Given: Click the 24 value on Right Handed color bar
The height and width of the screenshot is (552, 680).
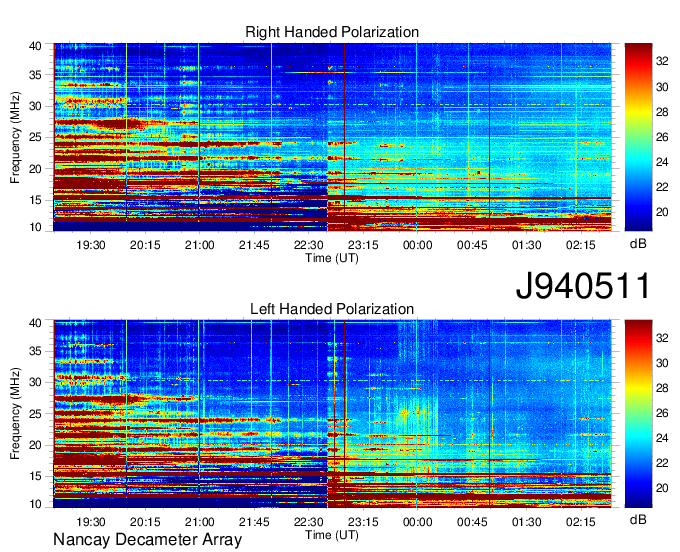Looking at the screenshot, I should point(662,162).
